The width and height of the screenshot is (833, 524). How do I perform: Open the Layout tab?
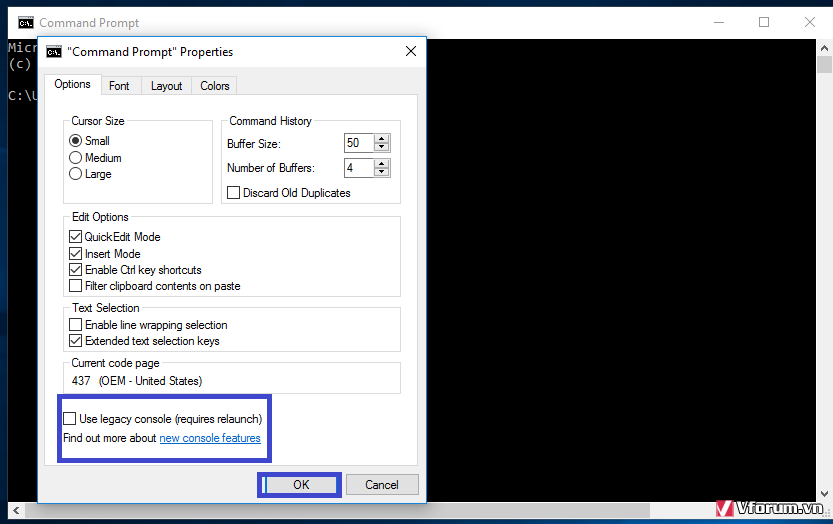click(x=166, y=86)
